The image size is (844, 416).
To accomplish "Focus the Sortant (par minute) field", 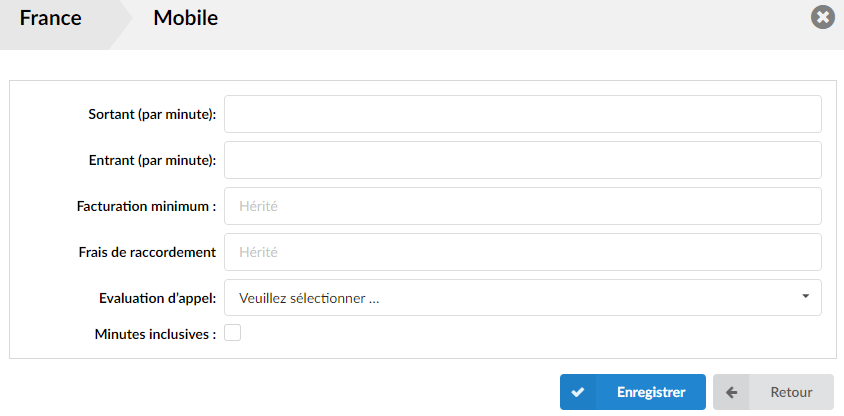I will 523,114.
